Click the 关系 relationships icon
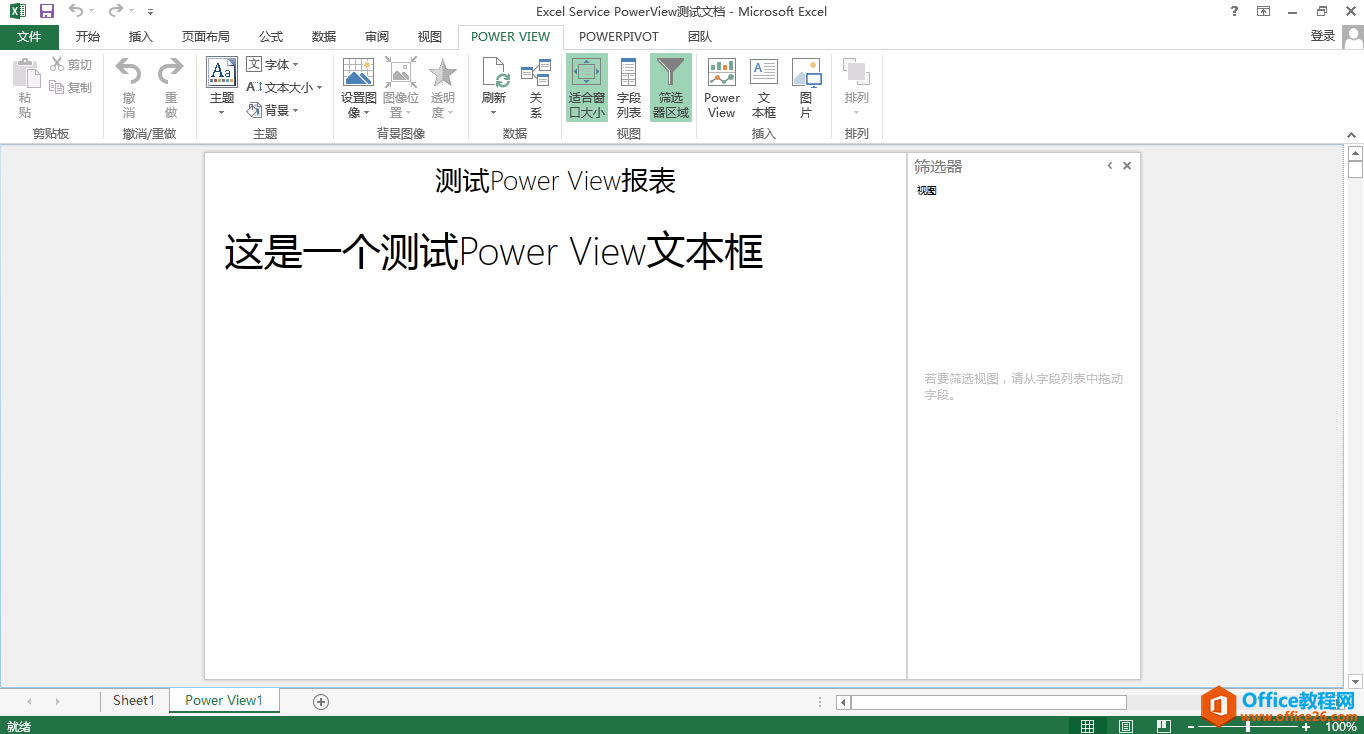Viewport: 1364px width, 734px height. click(536, 87)
